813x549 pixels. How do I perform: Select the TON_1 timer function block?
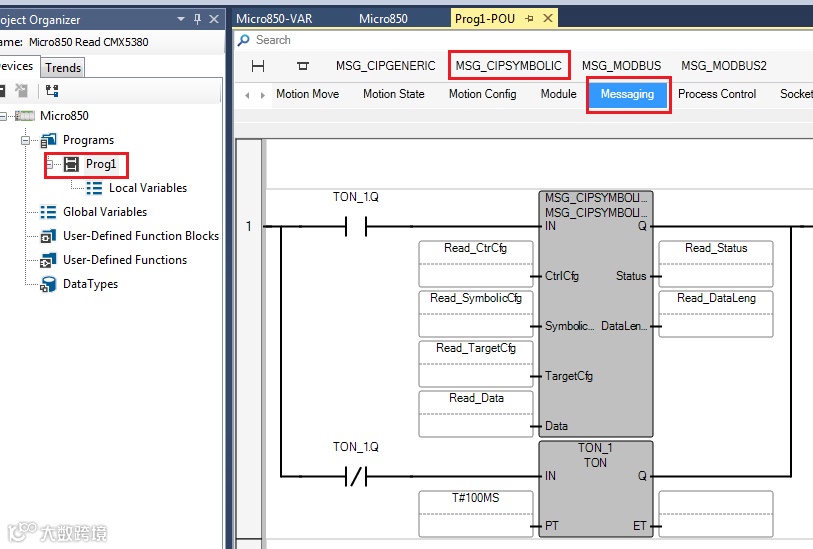point(596,489)
